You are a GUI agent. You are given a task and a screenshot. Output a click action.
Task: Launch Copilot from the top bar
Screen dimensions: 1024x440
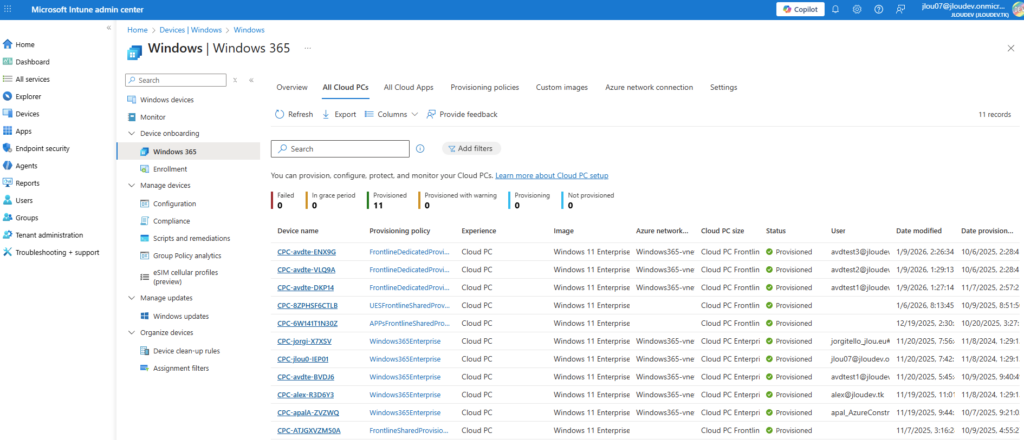coord(800,9)
